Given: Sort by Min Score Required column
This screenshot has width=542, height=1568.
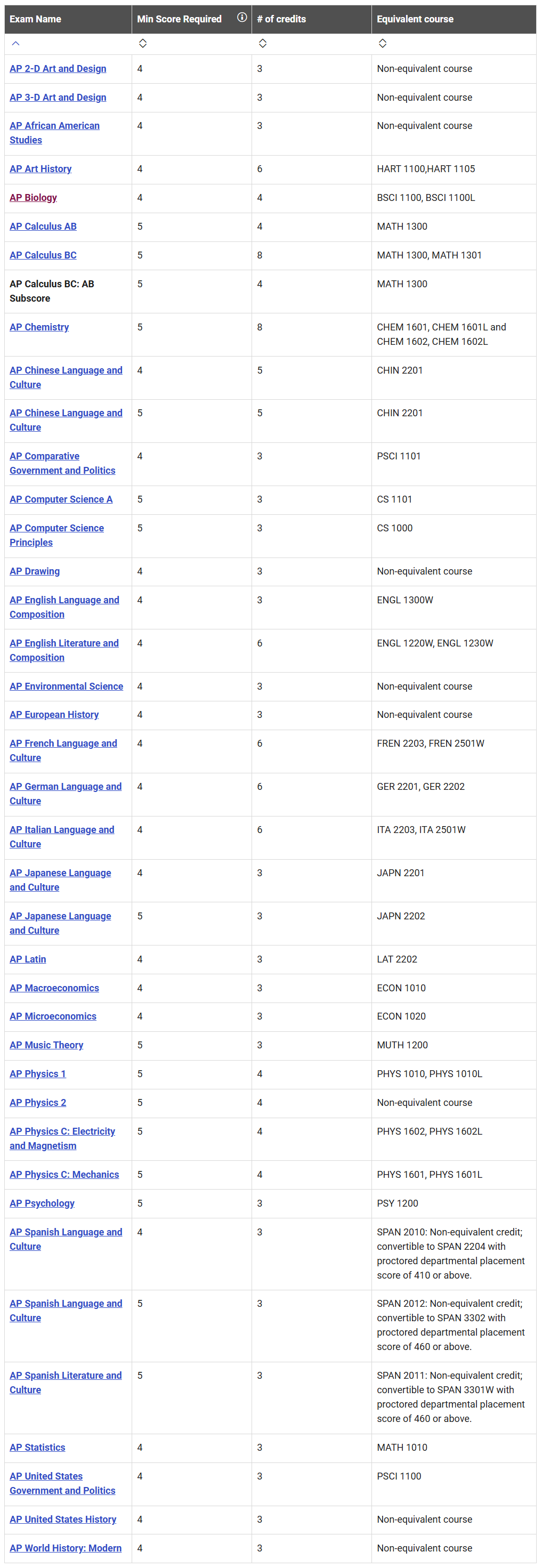Looking at the screenshot, I should pos(142,43).
